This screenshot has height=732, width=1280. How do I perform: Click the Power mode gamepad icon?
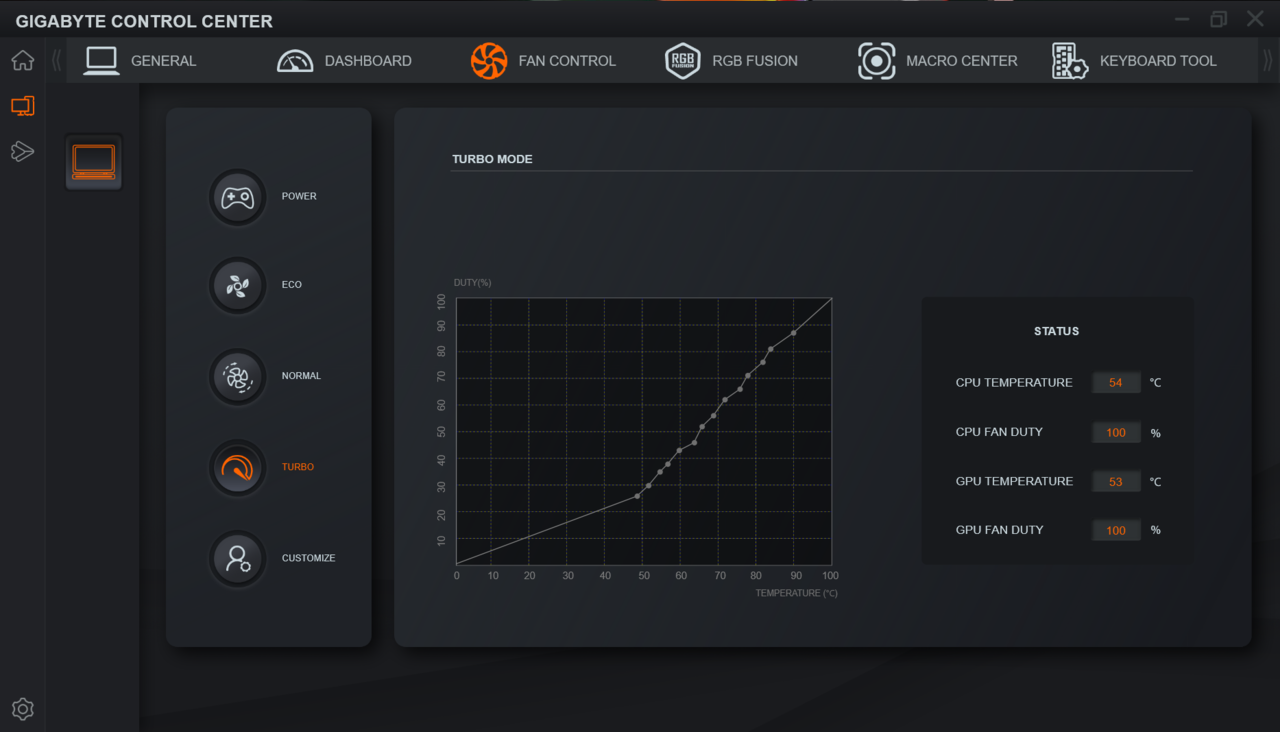(237, 197)
